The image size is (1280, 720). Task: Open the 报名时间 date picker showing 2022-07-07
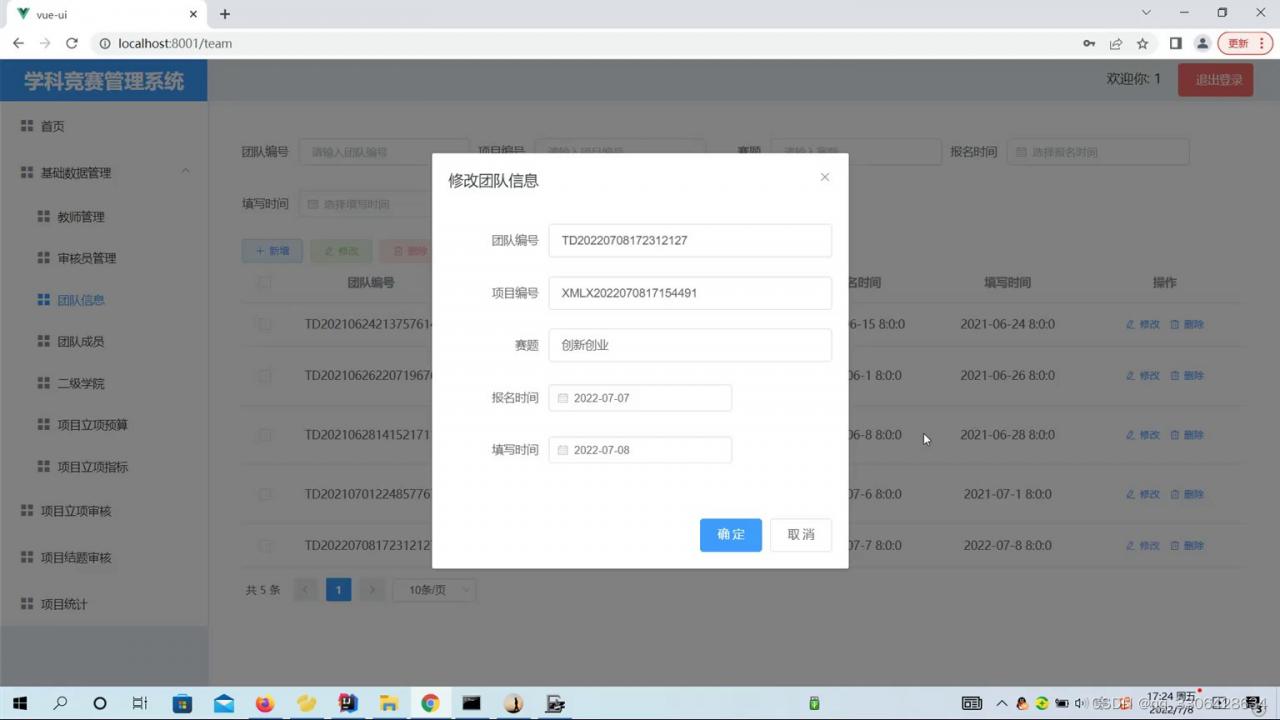pos(640,398)
